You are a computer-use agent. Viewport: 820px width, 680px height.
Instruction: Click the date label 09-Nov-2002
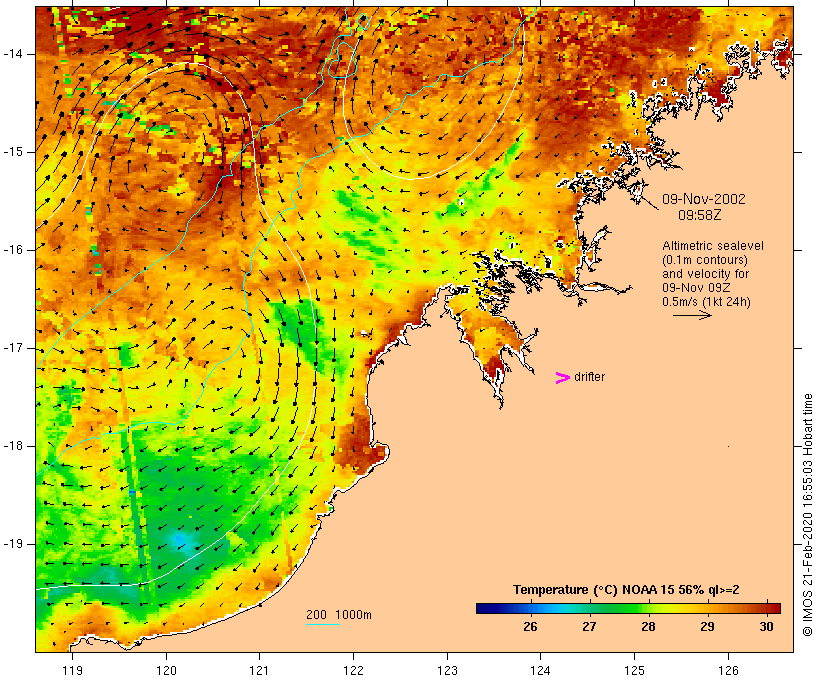click(703, 199)
